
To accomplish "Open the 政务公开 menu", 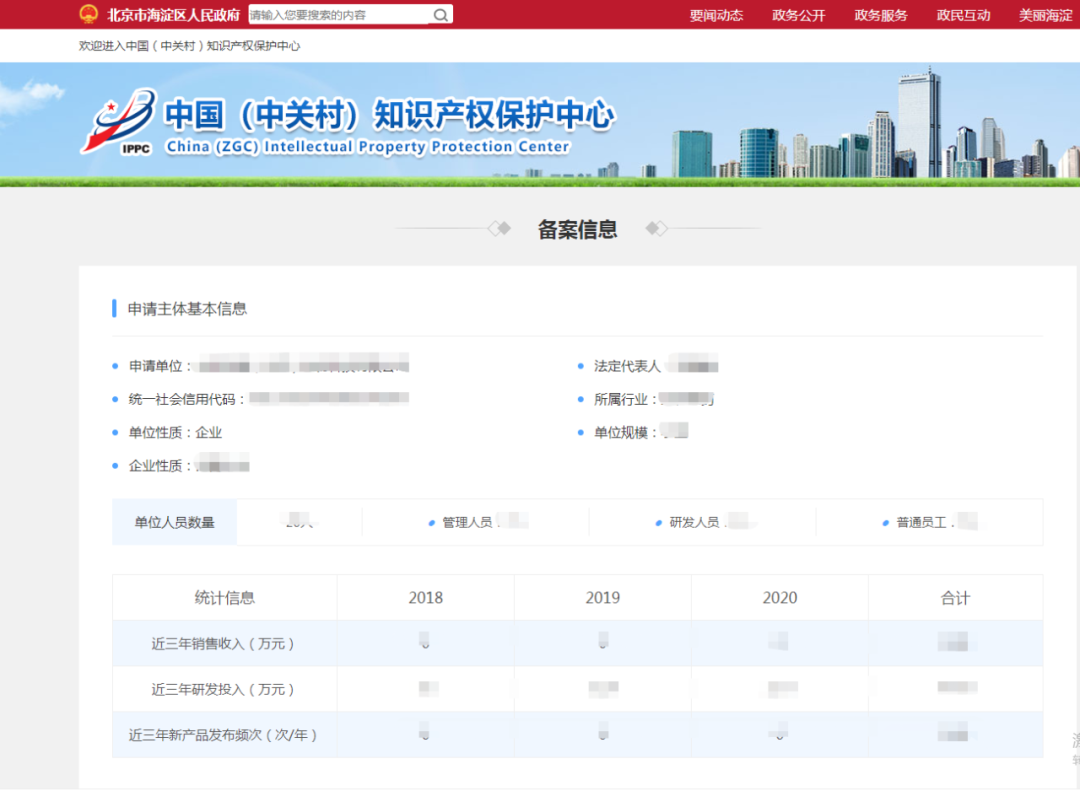I will pos(798,15).
